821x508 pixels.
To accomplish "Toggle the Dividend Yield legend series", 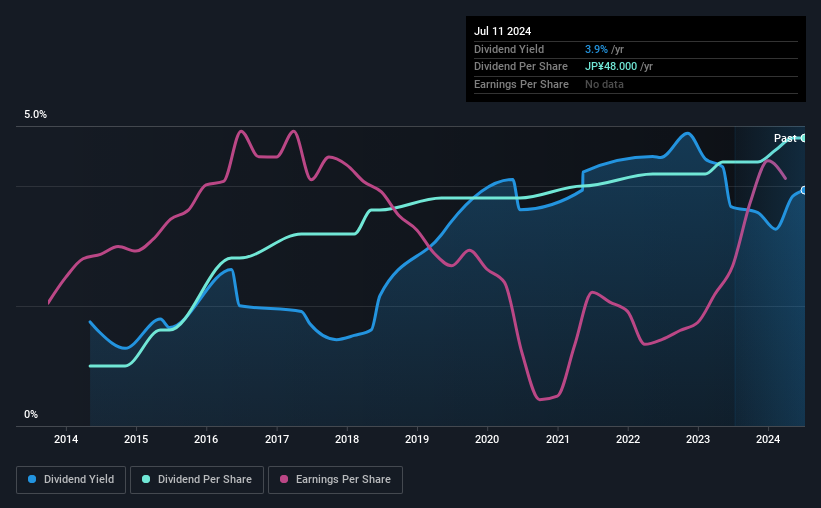I will [71, 479].
